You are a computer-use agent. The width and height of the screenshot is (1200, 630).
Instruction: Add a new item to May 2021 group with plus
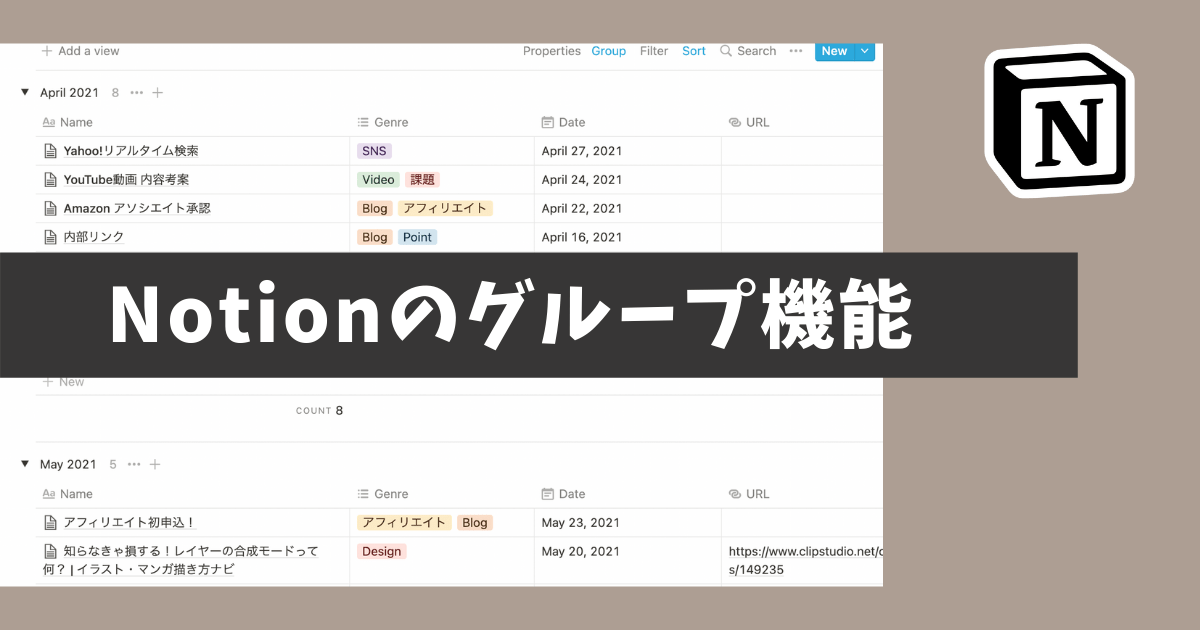pyautogui.click(x=155, y=464)
